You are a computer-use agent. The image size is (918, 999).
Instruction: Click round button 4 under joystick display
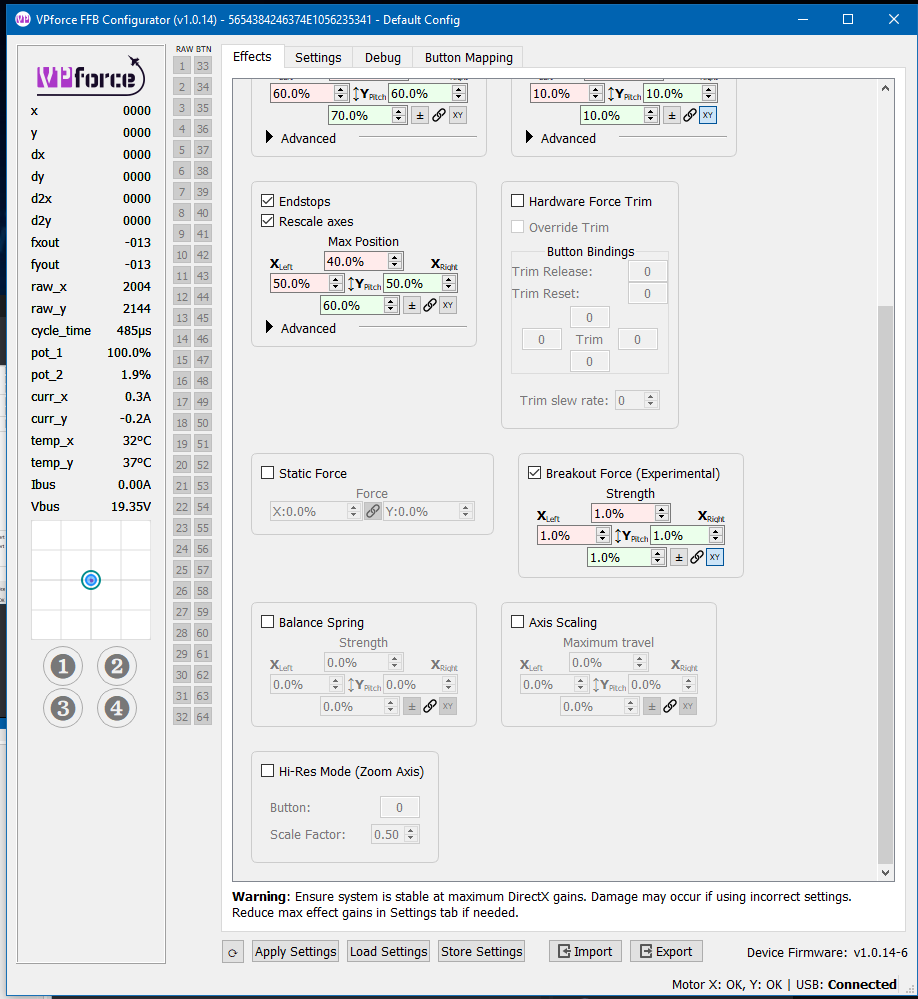tap(117, 708)
